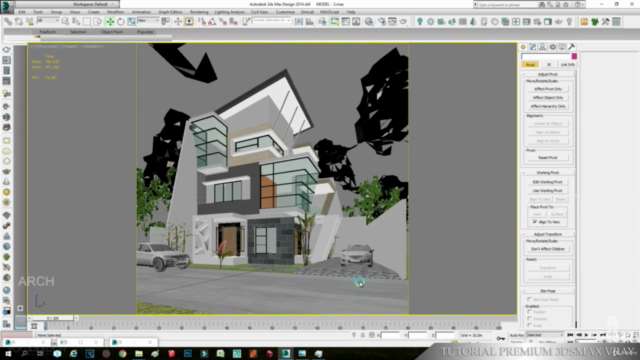Collapse the Skin Pose rollout
640x360 pixels.
click(x=548, y=291)
